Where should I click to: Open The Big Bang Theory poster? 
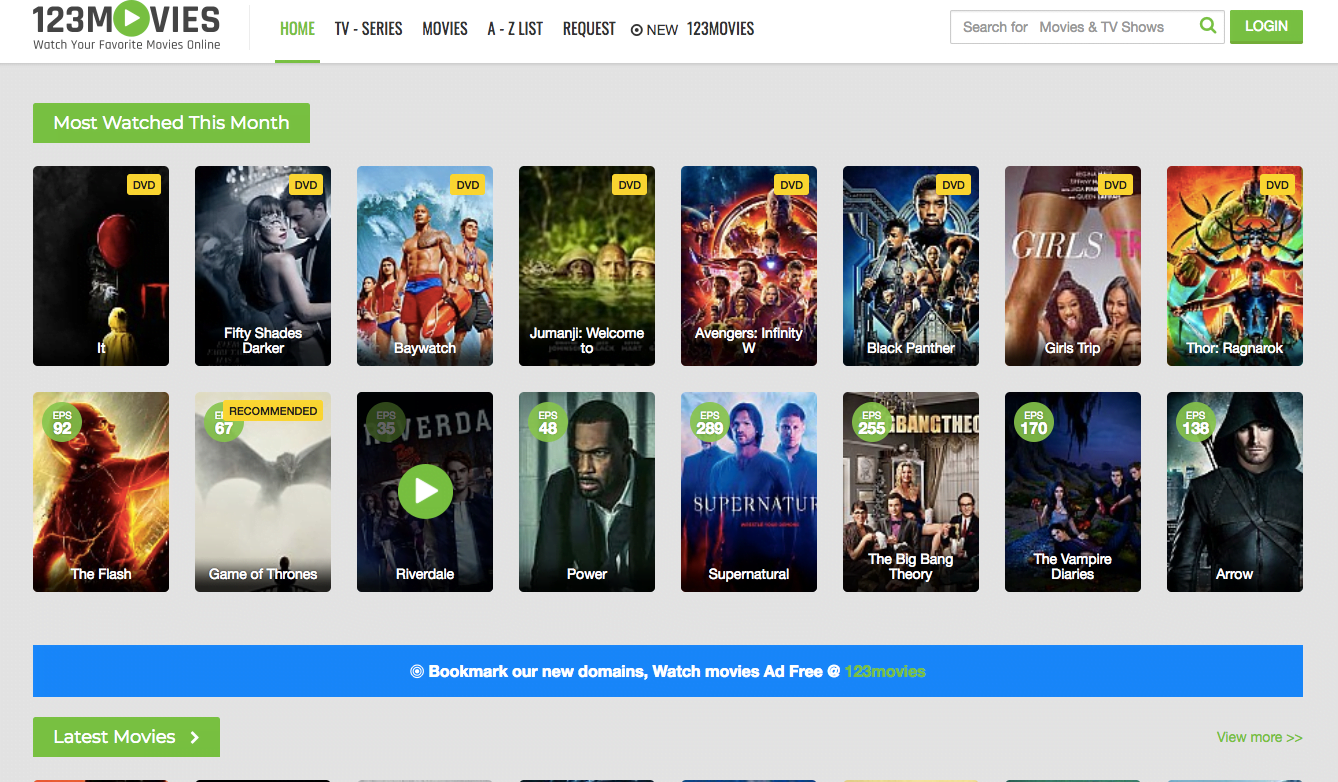coord(911,492)
